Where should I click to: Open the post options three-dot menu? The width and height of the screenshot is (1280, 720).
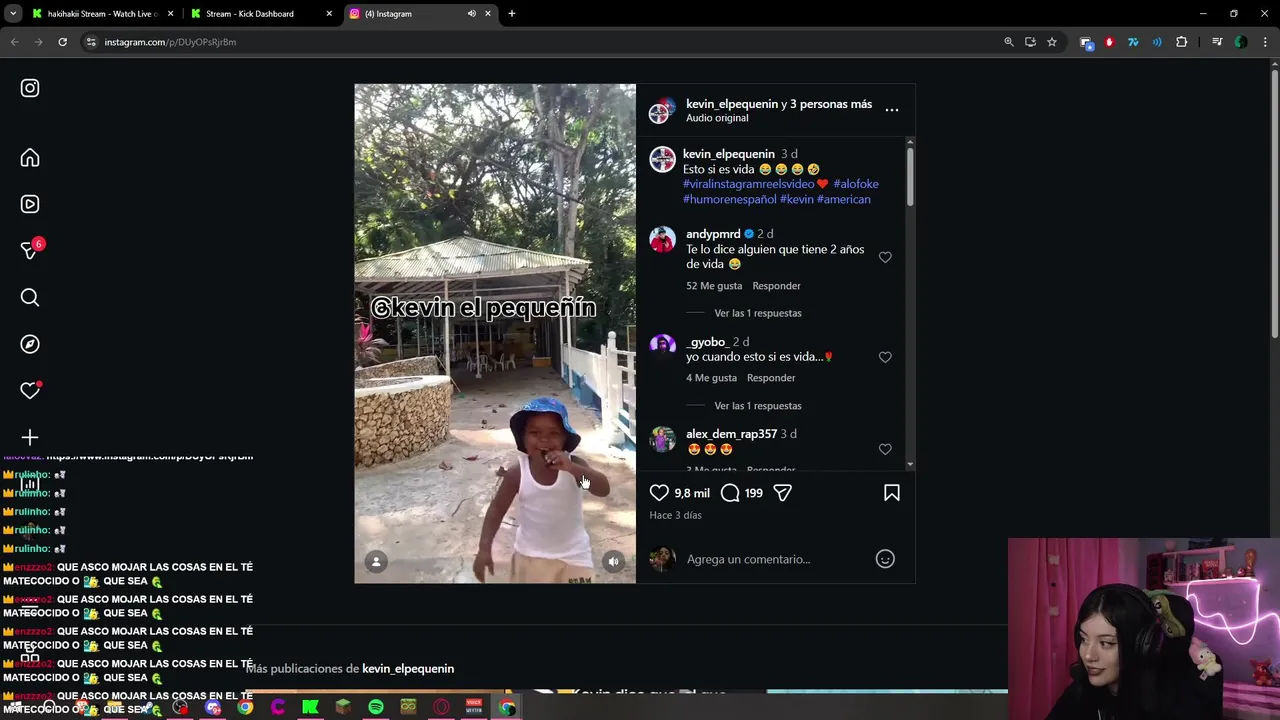tap(892, 110)
